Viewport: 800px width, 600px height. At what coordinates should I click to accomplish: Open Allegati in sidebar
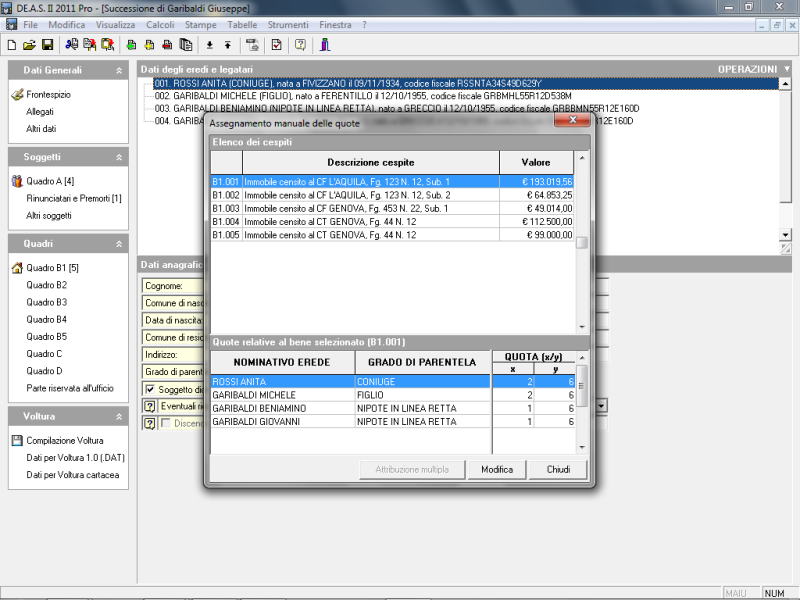pos(40,112)
